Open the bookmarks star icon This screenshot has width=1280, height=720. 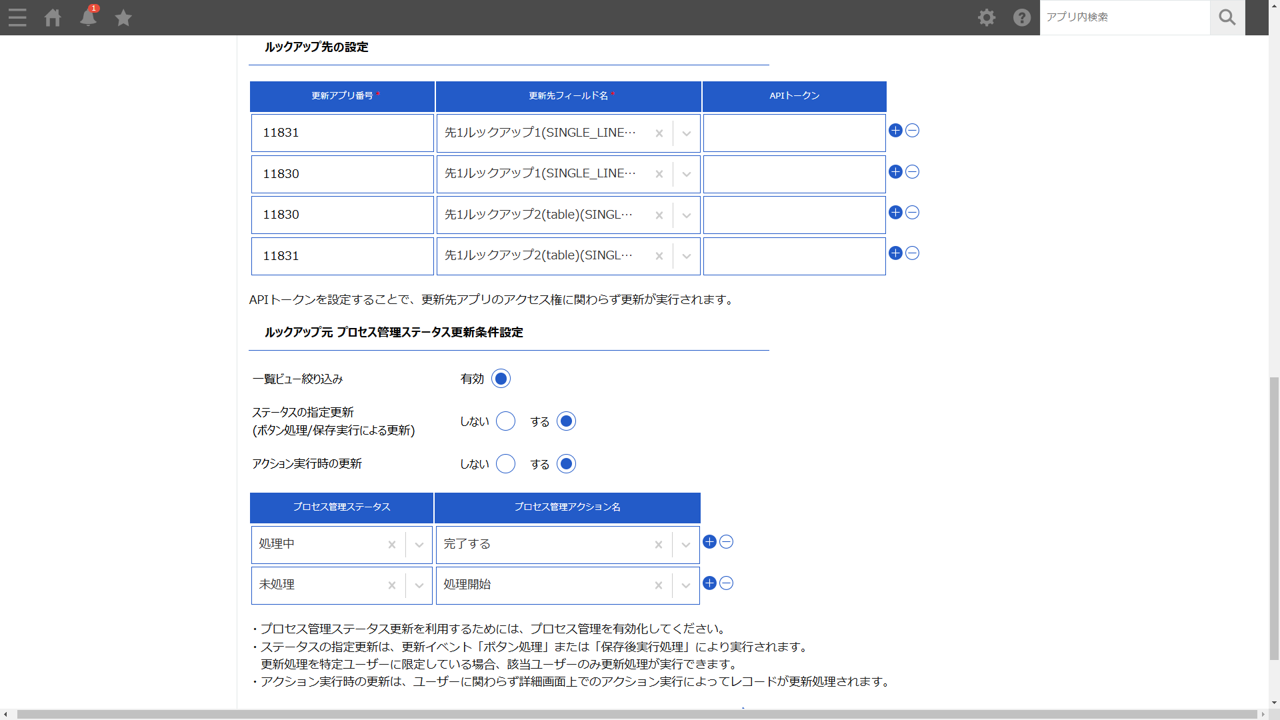123,17
